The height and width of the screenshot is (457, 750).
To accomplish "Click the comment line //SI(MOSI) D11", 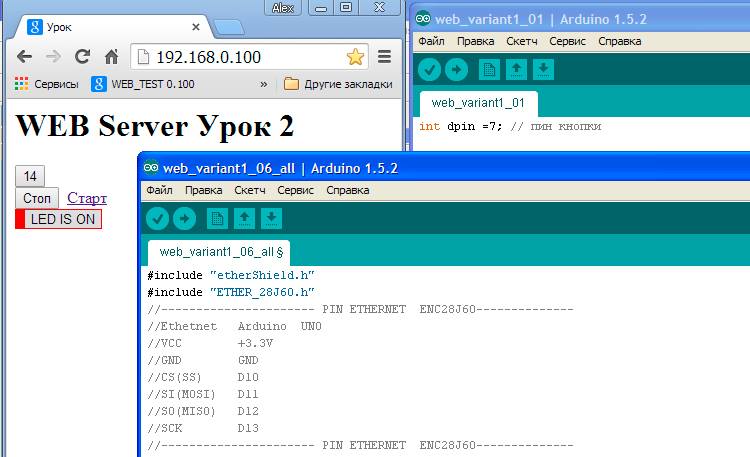I will 203,394.
